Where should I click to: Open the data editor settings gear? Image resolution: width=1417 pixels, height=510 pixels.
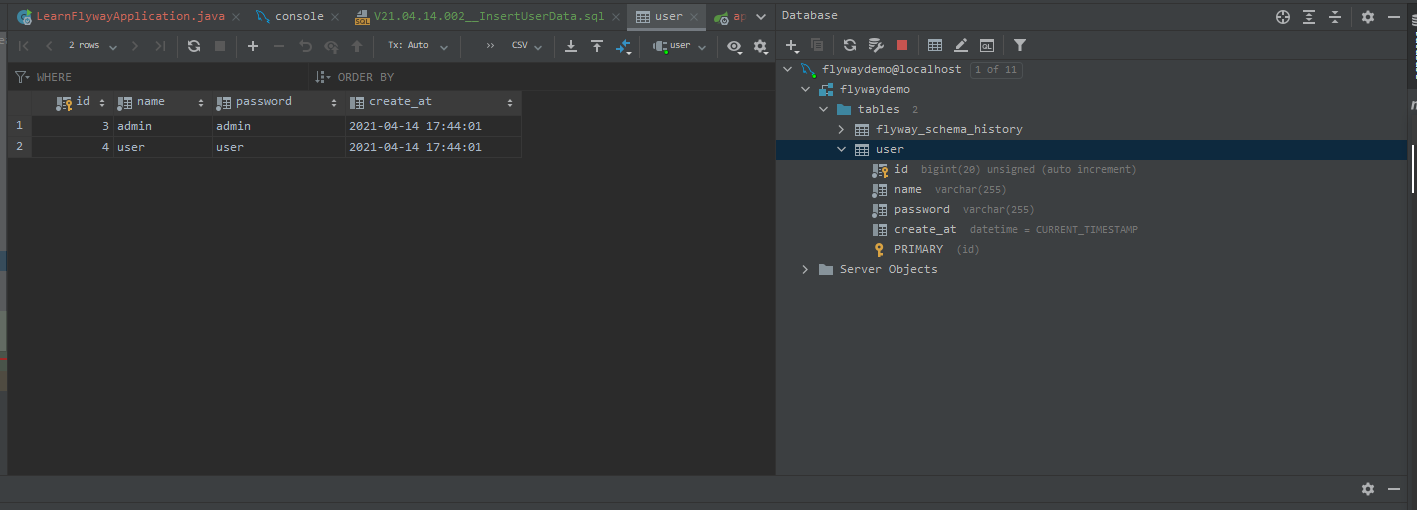(760, 46)
